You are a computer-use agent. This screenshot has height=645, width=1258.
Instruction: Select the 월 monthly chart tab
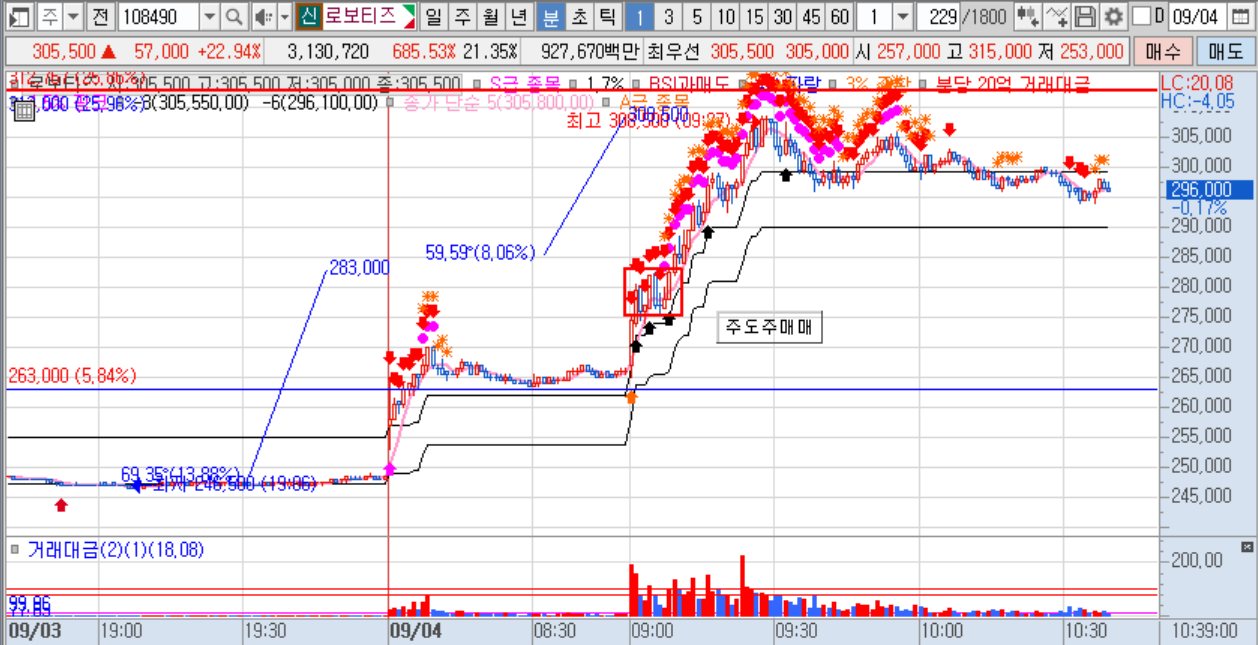(490, 16)
